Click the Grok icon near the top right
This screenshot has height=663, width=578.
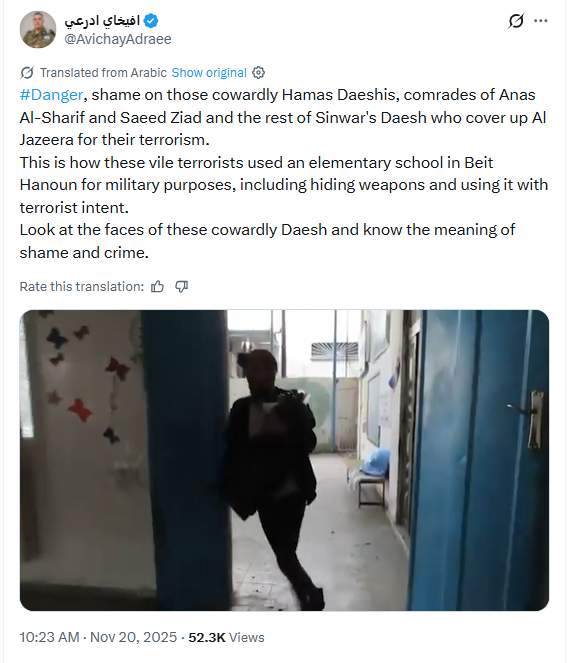coord(516,20)
